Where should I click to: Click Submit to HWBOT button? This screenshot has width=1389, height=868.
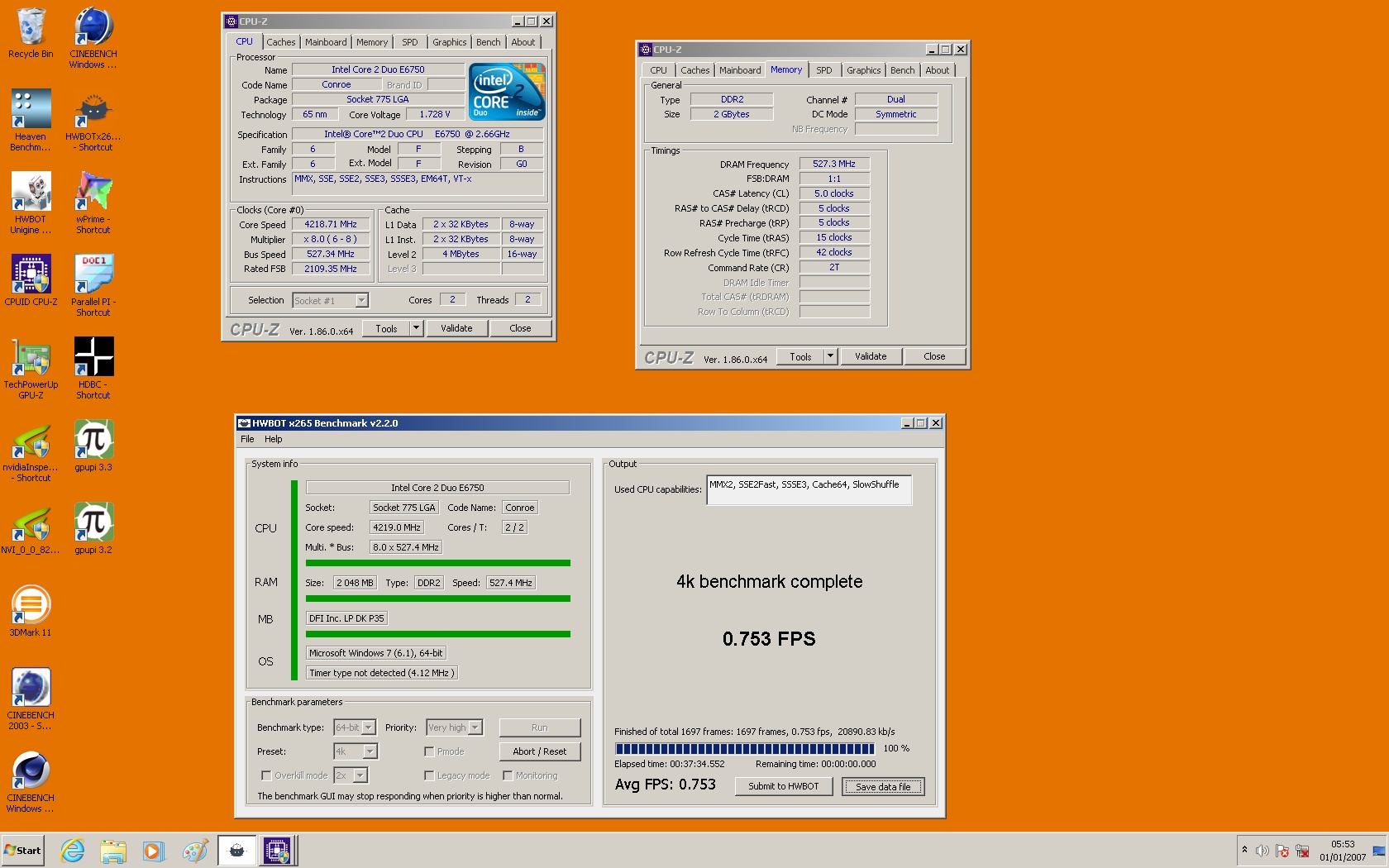(783, 786)
